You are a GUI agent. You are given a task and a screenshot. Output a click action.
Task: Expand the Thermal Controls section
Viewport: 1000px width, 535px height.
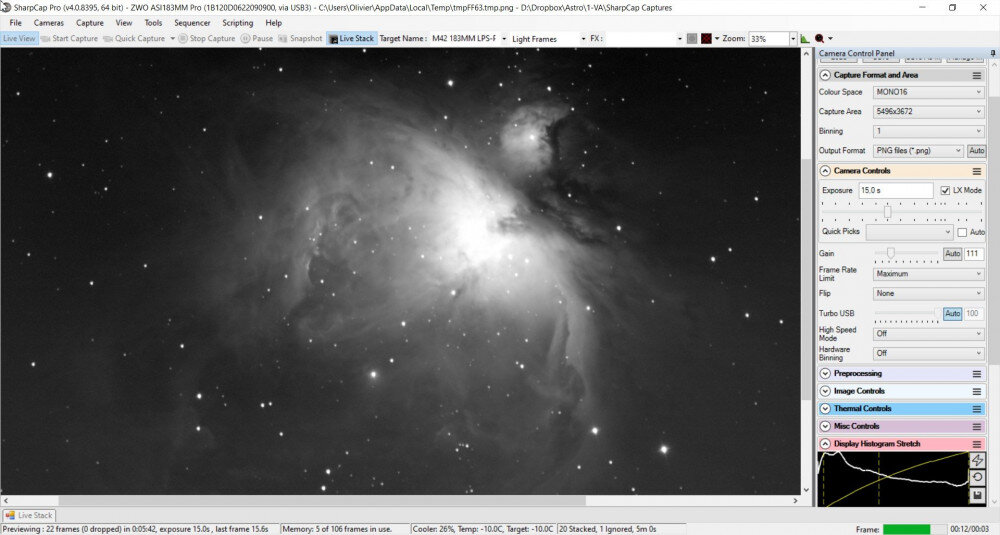pos(825,408)
